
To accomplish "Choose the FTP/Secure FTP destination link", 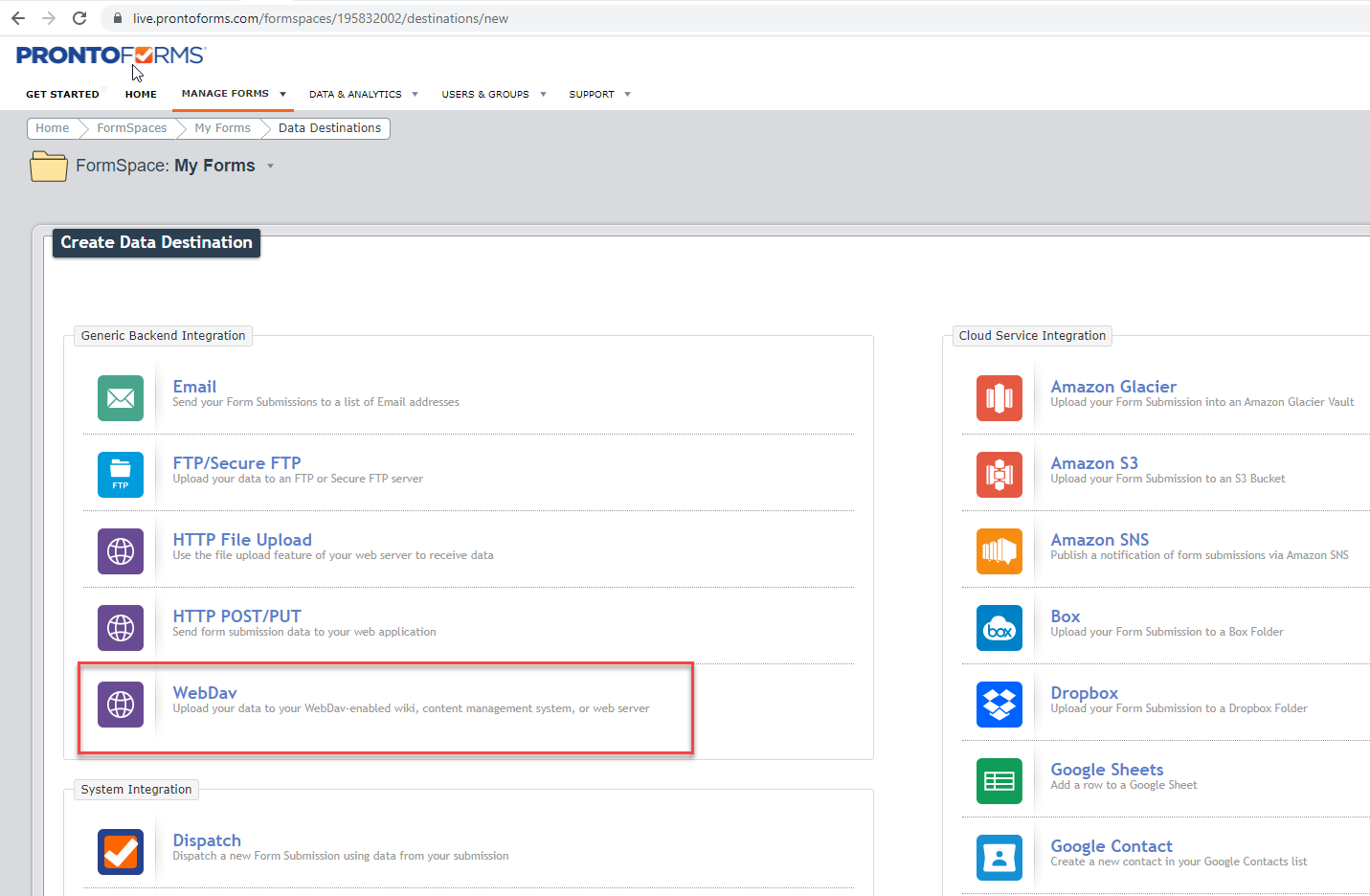I will (236, 463).
